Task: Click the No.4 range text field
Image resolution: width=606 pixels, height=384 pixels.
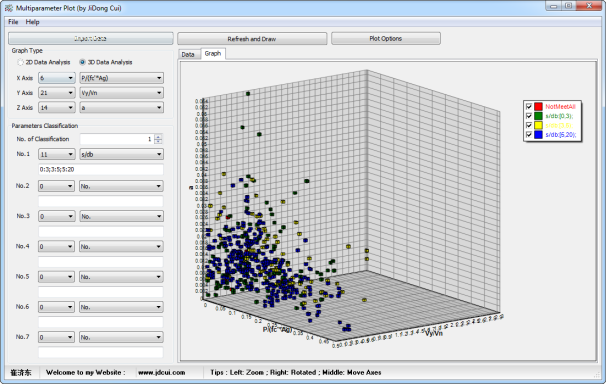Action: (100, 262)
